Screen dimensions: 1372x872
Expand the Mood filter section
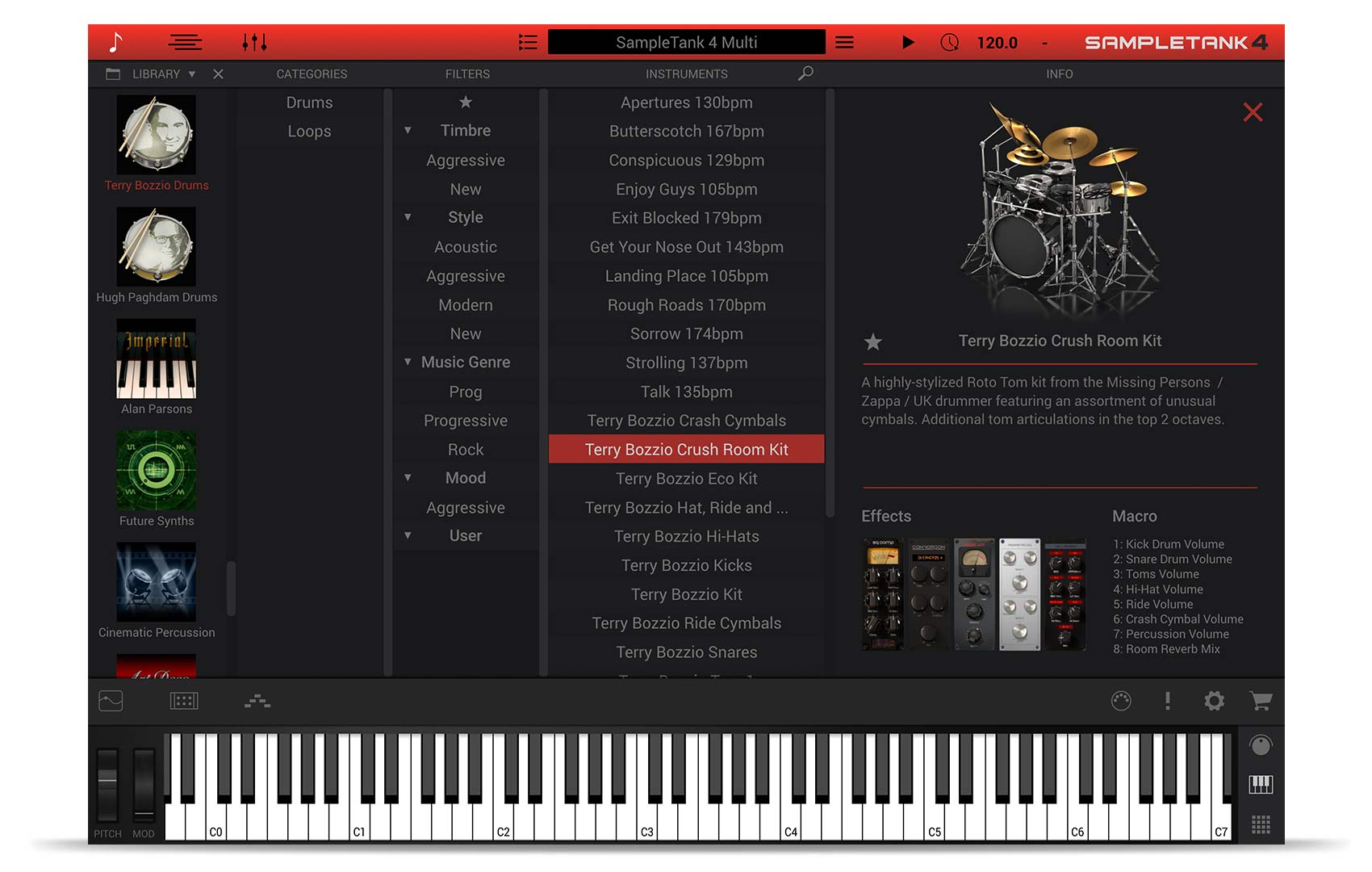[408, 478]
